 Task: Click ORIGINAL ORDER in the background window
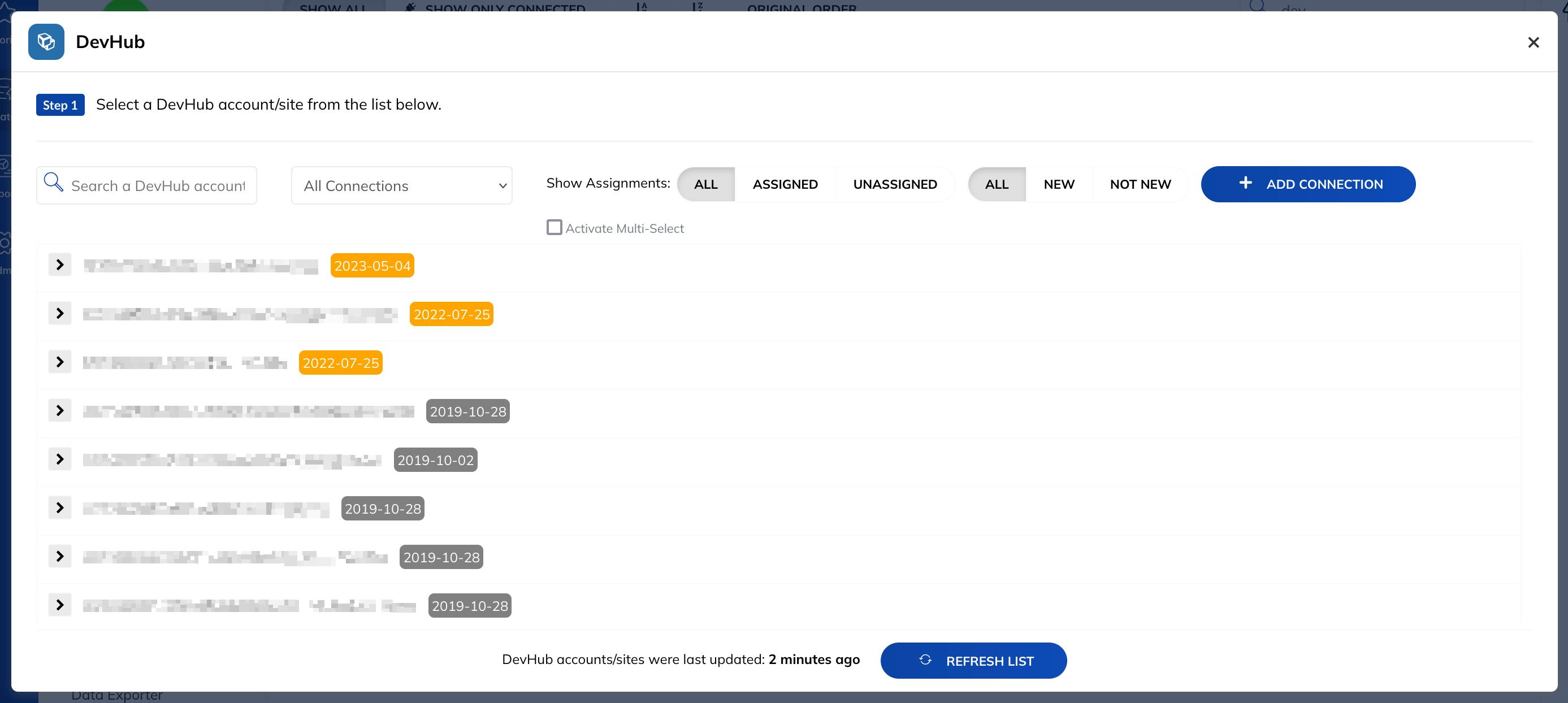pos(801,7)
